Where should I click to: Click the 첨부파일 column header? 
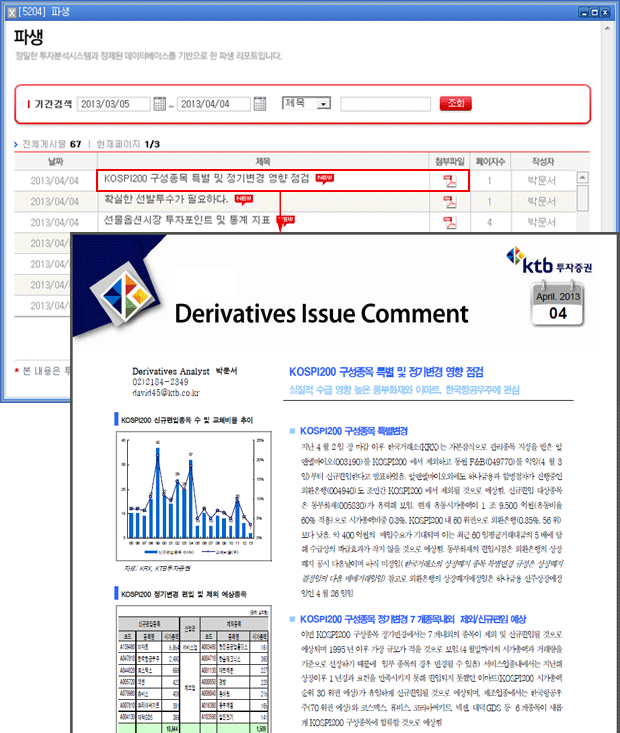pyautogui.click(x=449, y=160)
